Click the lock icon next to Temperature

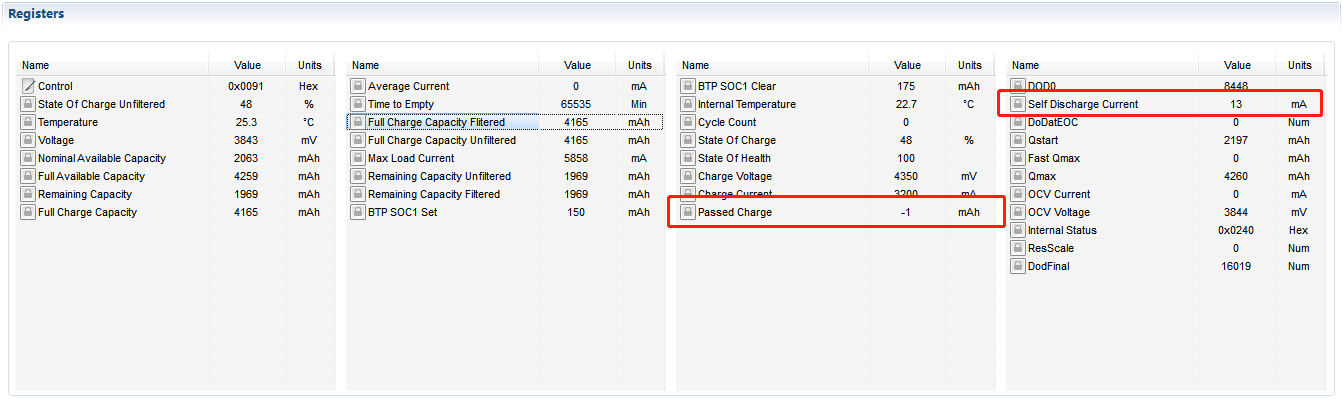point(28,122)
